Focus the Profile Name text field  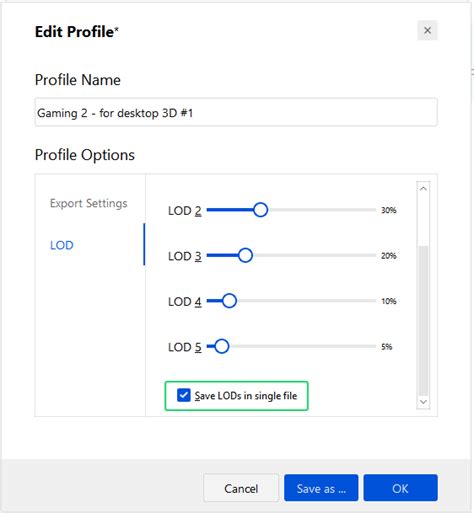tap(236, 112)
